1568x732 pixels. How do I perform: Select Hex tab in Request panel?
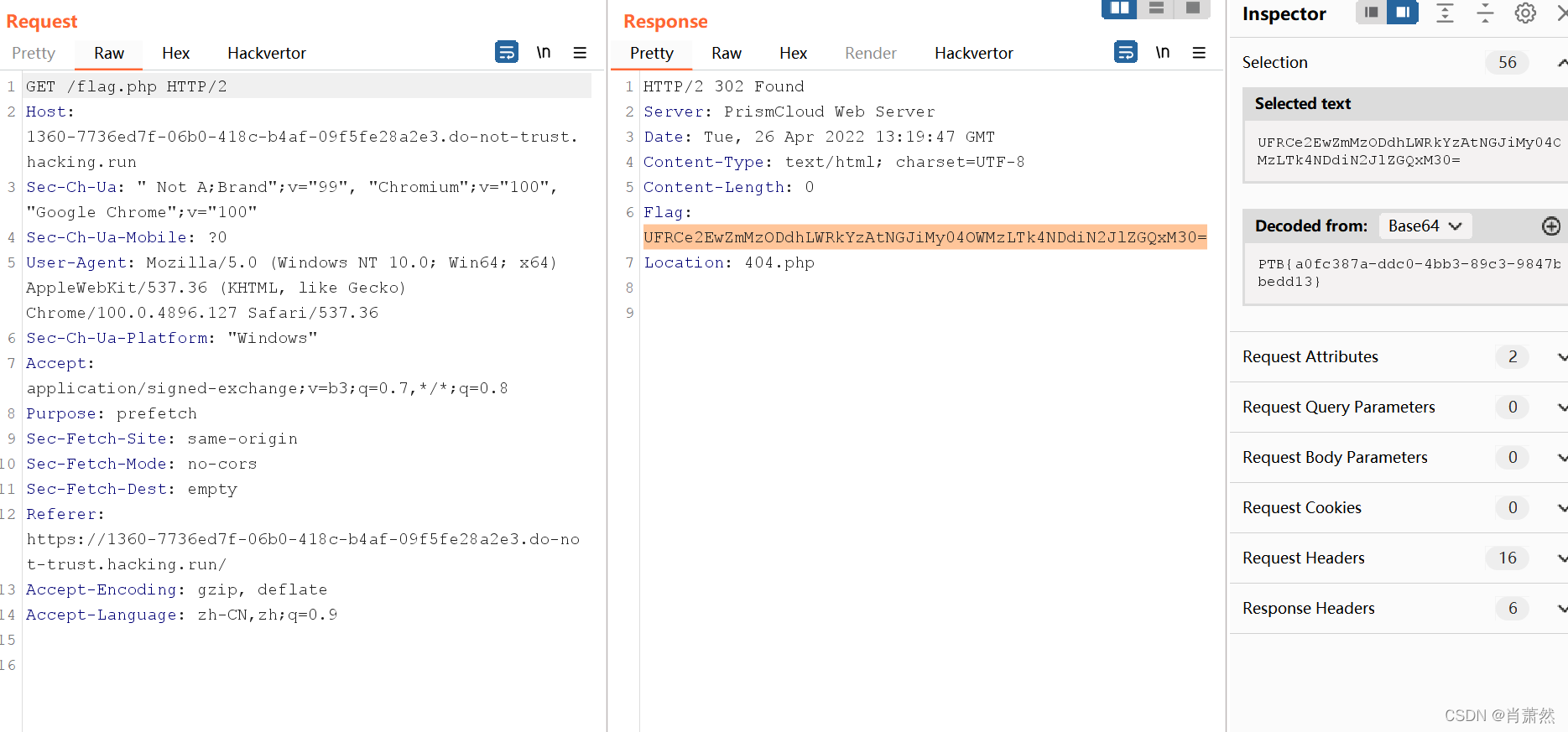tap(176, 53)
